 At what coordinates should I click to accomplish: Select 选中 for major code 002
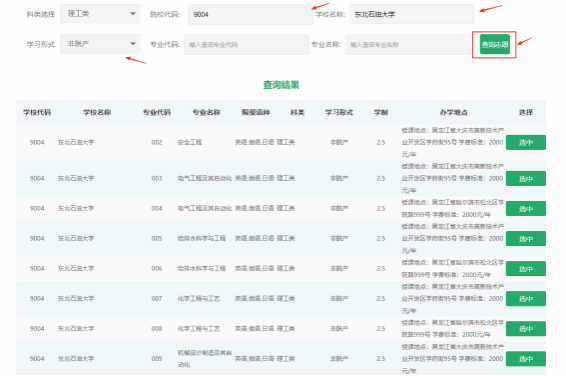[526, 143]
